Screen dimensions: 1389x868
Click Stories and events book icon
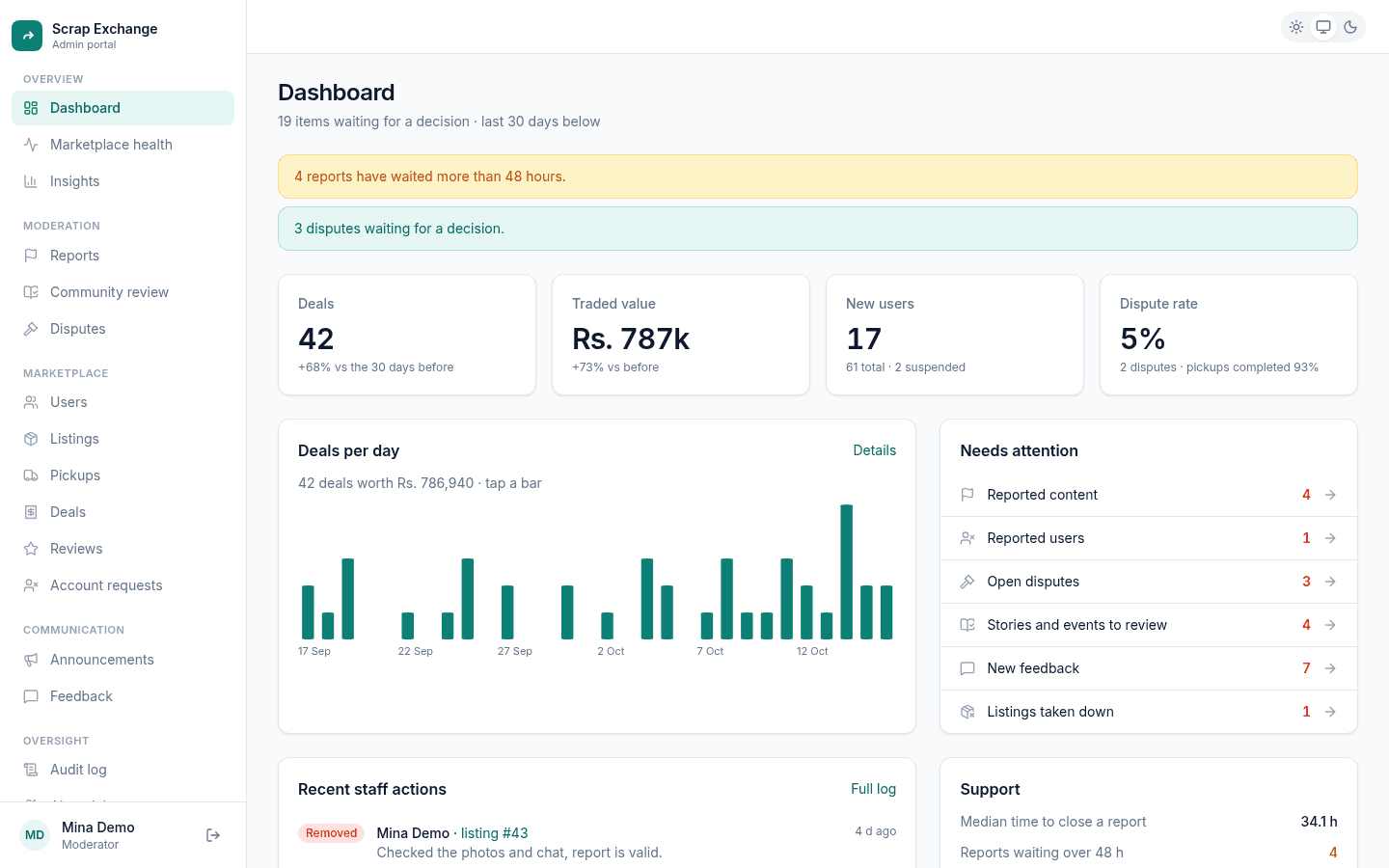(967, 625)
